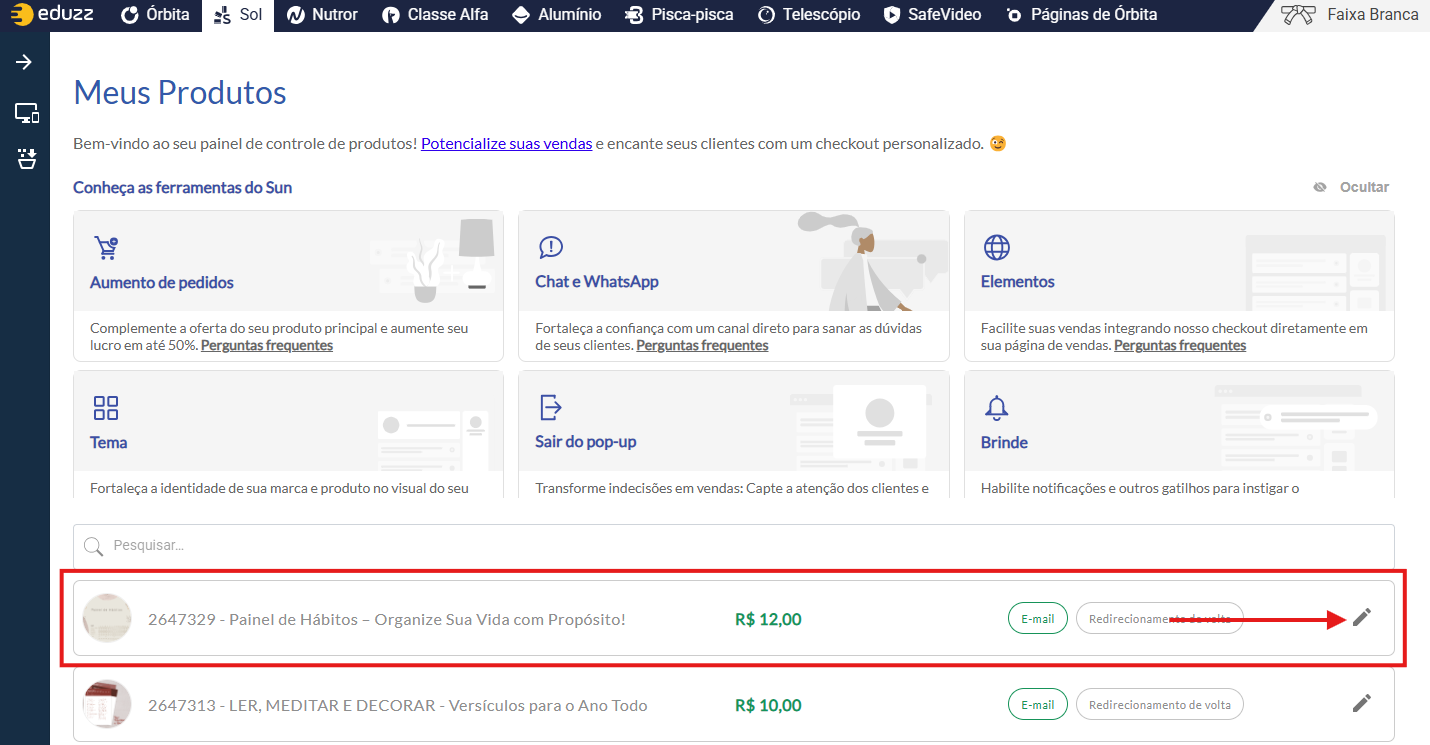The width and height of the screenshot is (1430, 745).
Task: Click the download tray icon in sidebar
Action: point(26,159)
